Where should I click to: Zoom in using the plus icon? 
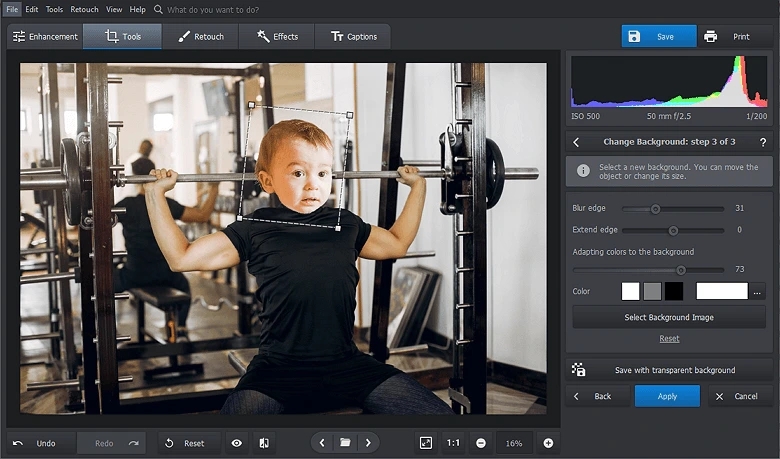(548, 443)
